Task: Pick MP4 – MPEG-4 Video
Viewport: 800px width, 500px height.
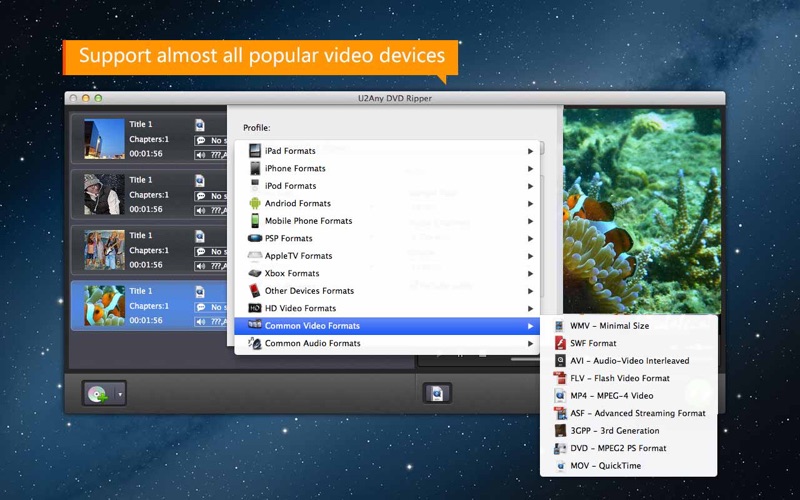Action: tap(629, 395)
